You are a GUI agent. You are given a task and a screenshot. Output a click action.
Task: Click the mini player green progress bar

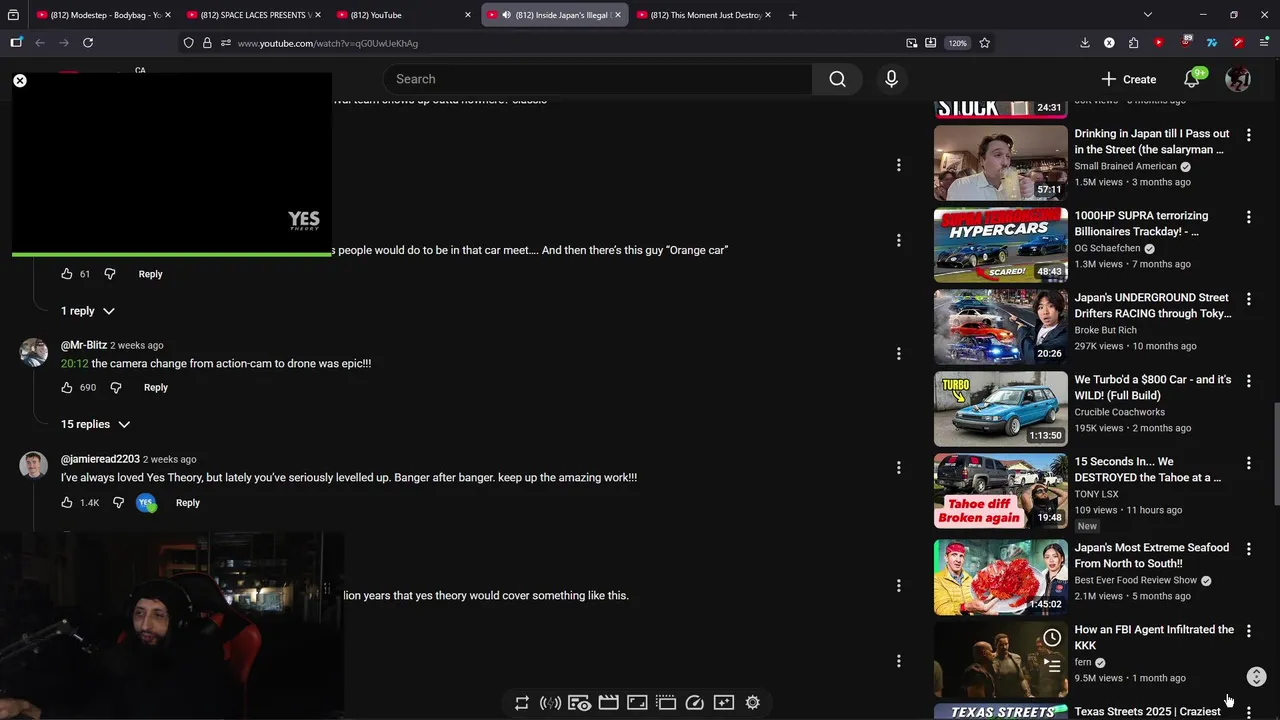pyautogui.click(x=171, y=254)
